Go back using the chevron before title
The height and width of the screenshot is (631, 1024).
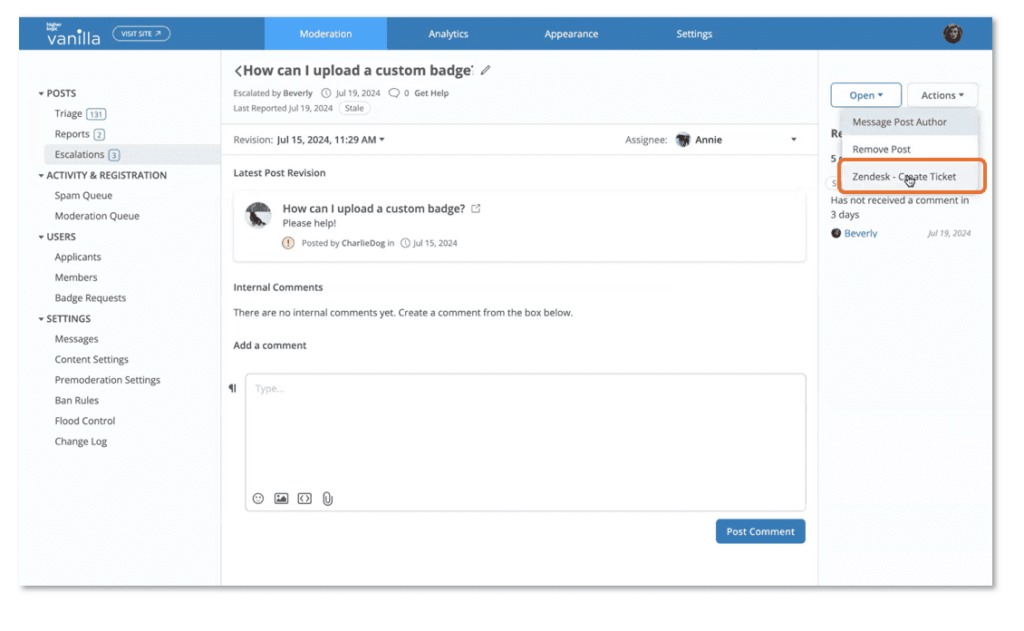[x=238, y=71]
